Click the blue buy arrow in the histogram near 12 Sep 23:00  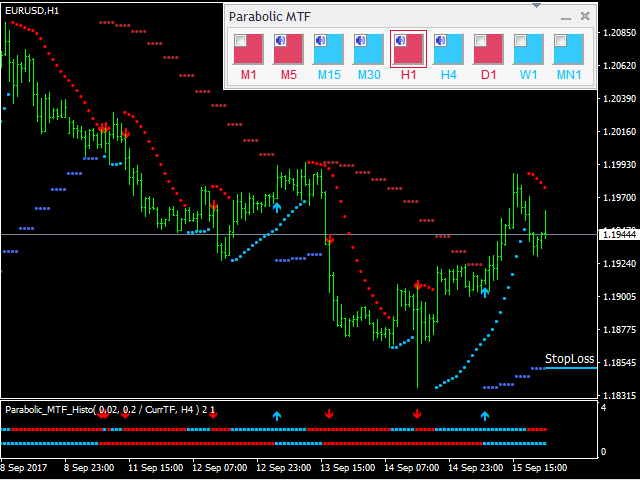[277, 413]
